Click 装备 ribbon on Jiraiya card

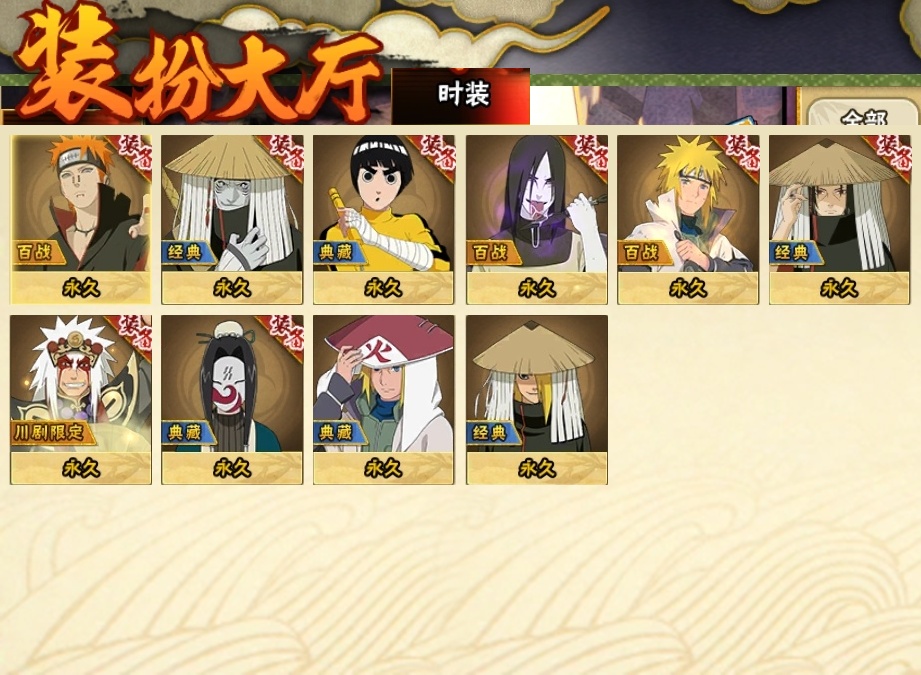tap(136, 331)
